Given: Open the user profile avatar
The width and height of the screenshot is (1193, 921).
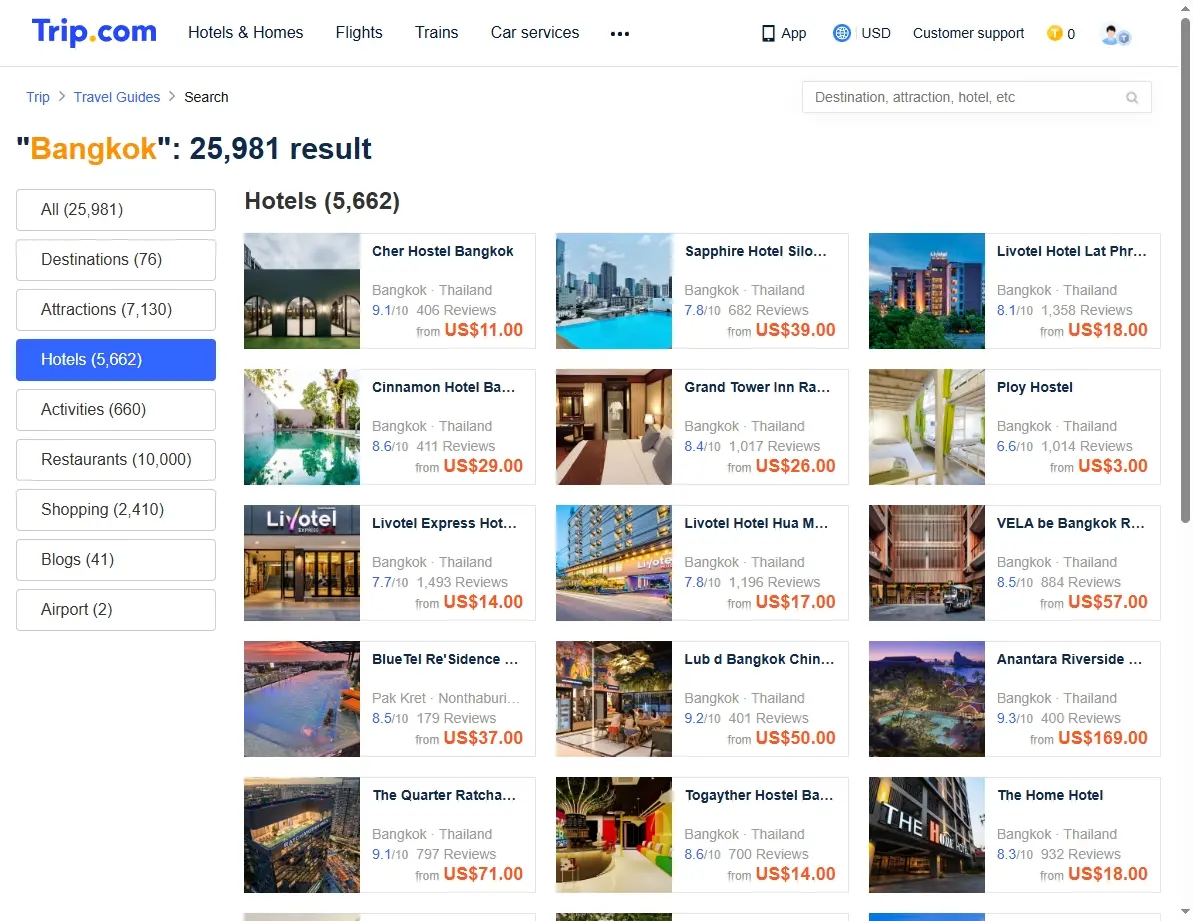Looking at the screenshot, I should [1115, 34].
